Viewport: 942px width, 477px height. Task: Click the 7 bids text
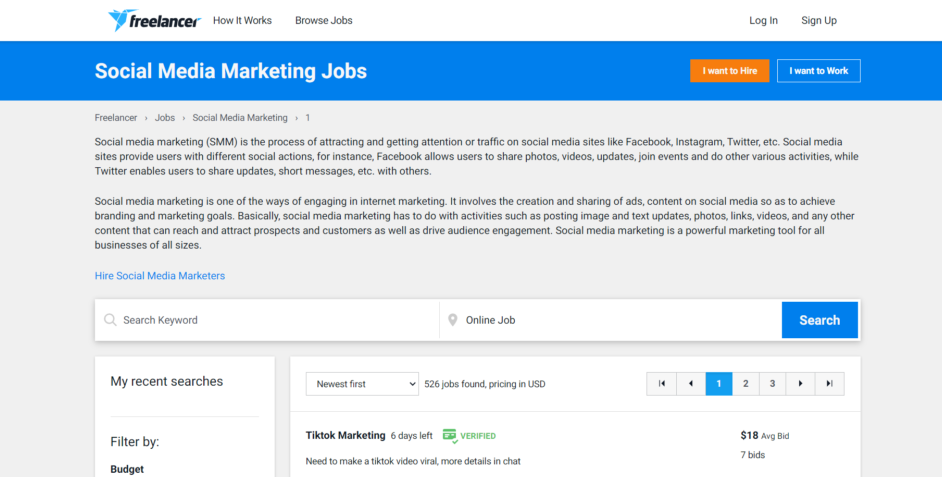coord(753,455)
